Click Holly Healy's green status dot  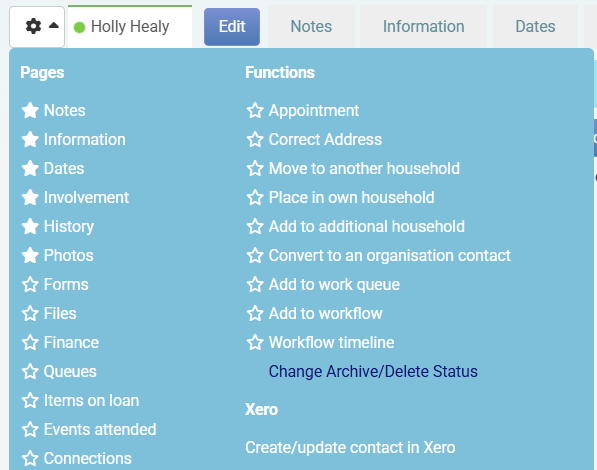[x=79, y=27]
